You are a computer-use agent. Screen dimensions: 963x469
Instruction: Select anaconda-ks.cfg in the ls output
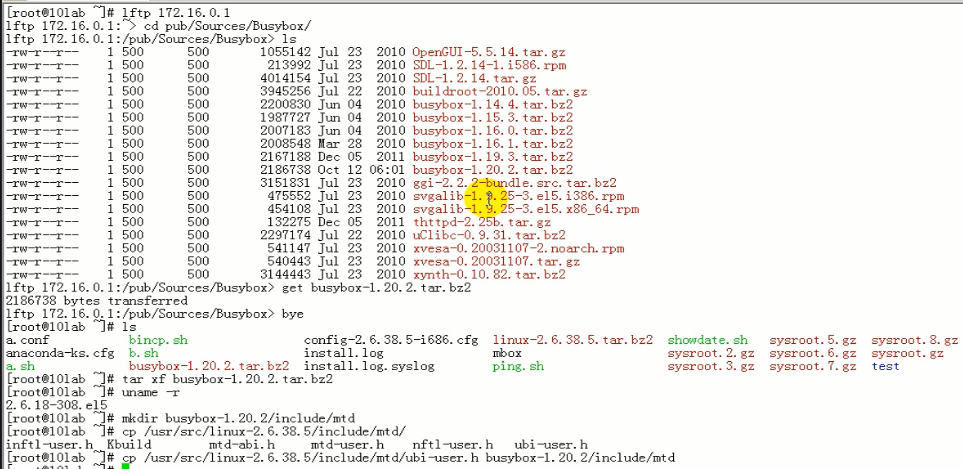(x=60, y=353)
